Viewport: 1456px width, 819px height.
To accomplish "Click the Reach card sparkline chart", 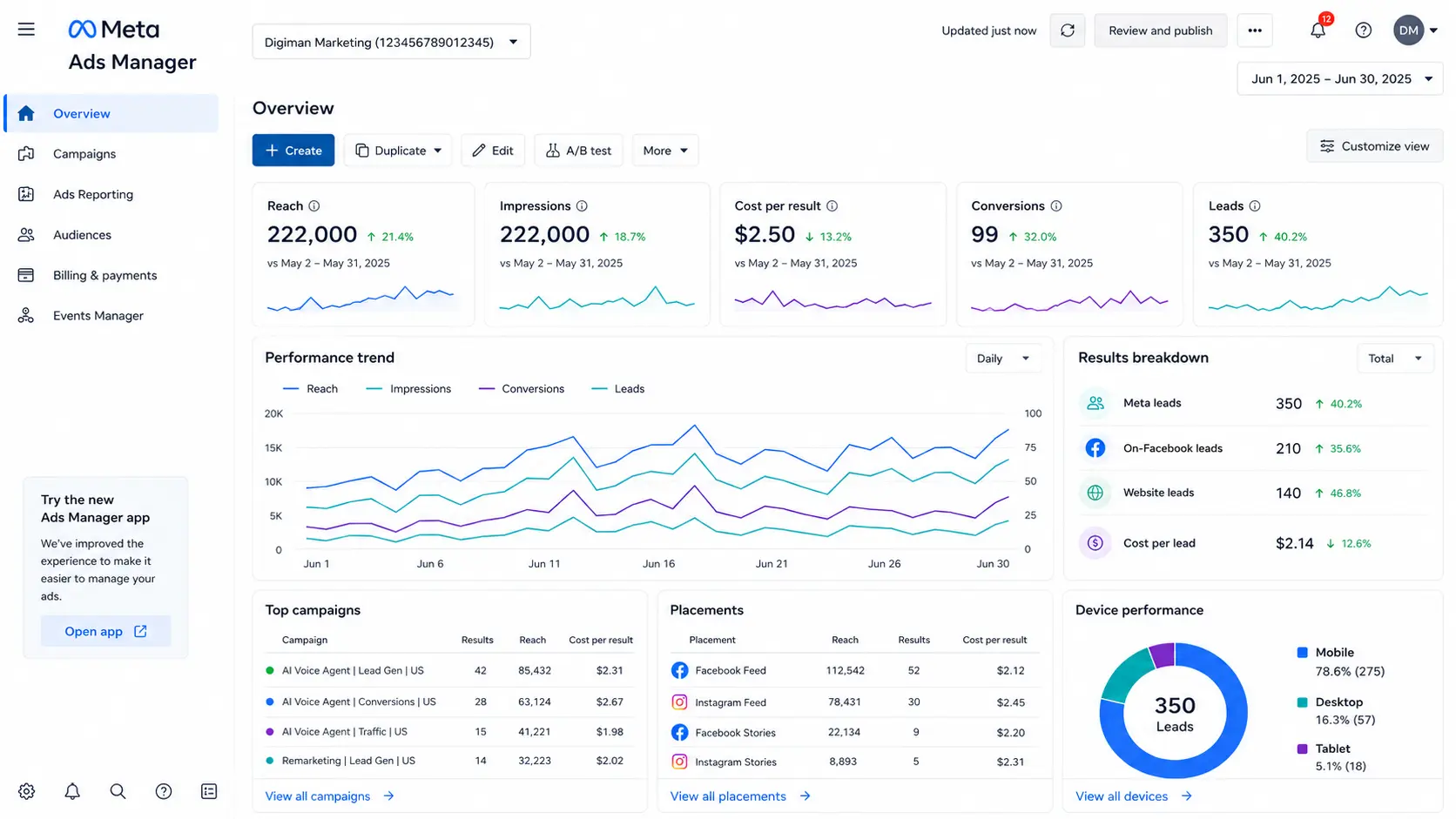I will tap(361, 299).
